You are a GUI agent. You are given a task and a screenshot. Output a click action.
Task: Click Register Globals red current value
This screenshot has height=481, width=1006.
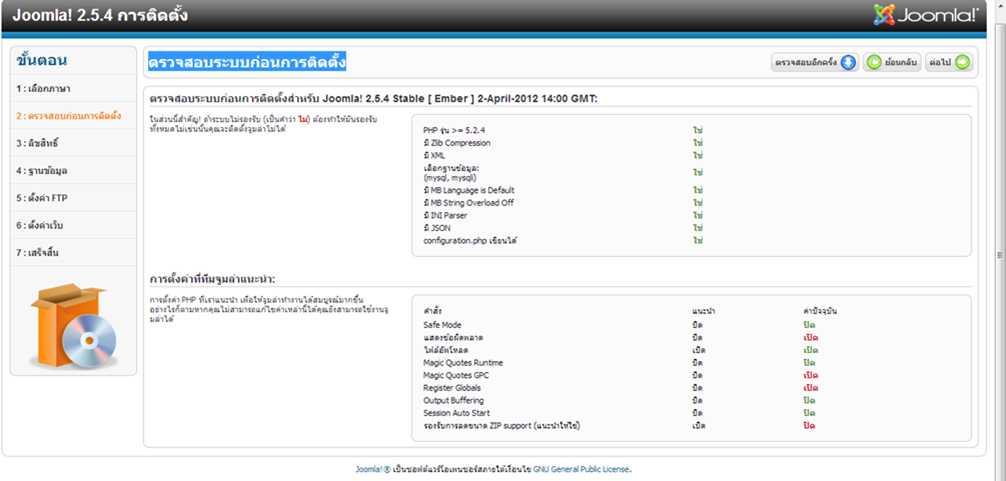click(811, 388)
